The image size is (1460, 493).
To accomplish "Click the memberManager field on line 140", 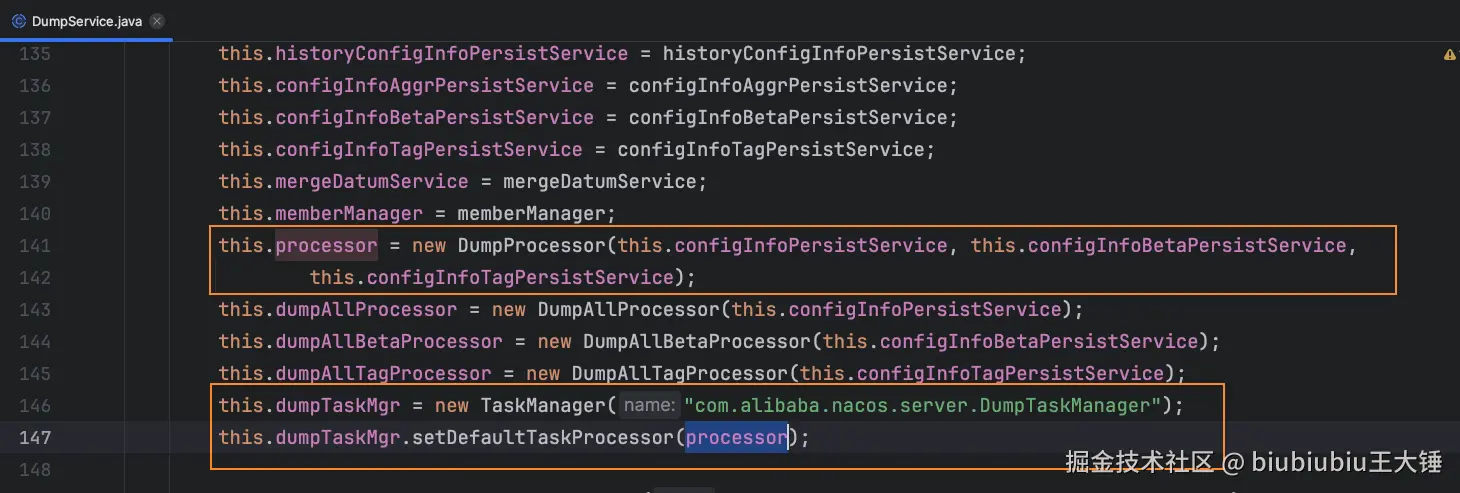I will pyautogui.click(x=349, y=214).
